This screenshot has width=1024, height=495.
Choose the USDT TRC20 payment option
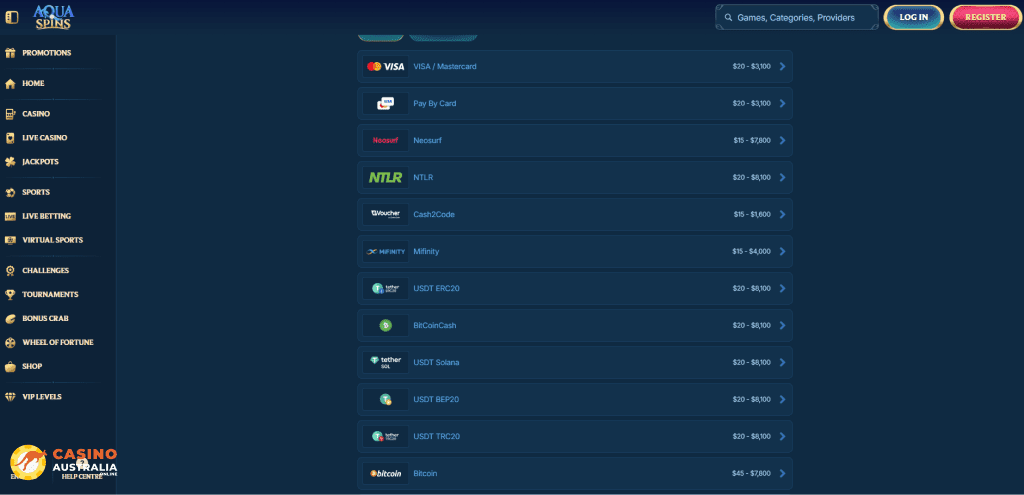click(x=437, y=436)
